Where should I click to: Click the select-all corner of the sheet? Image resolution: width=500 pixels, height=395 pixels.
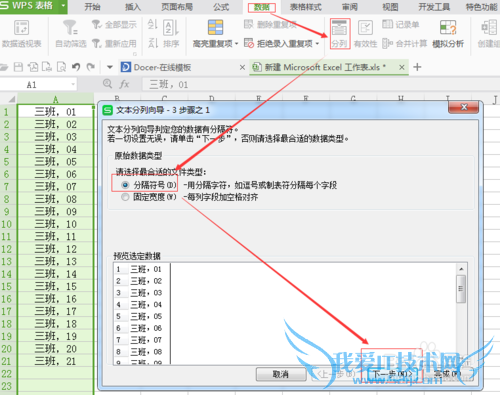pyautogui.click(x=9, y=99)
